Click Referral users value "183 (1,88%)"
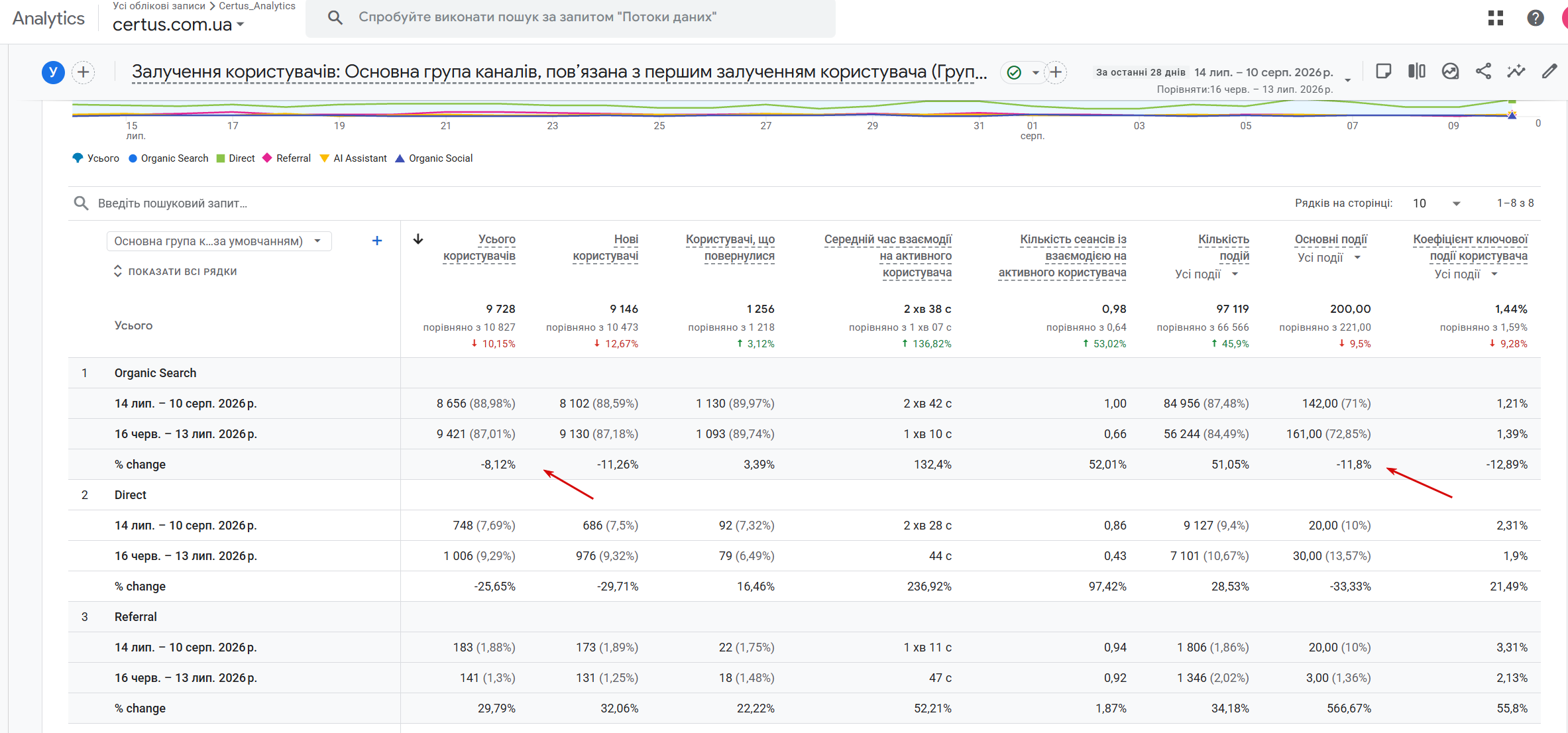The width and height of the screenshot is (1568, 733). [x=484, y=648]
